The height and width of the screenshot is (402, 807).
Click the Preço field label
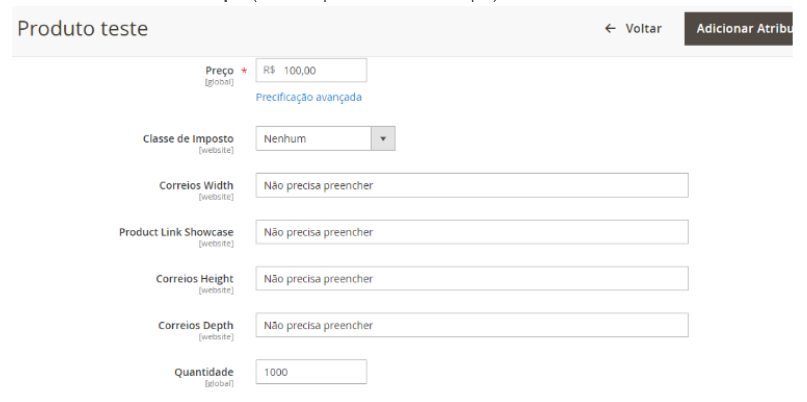click(218, 71)
